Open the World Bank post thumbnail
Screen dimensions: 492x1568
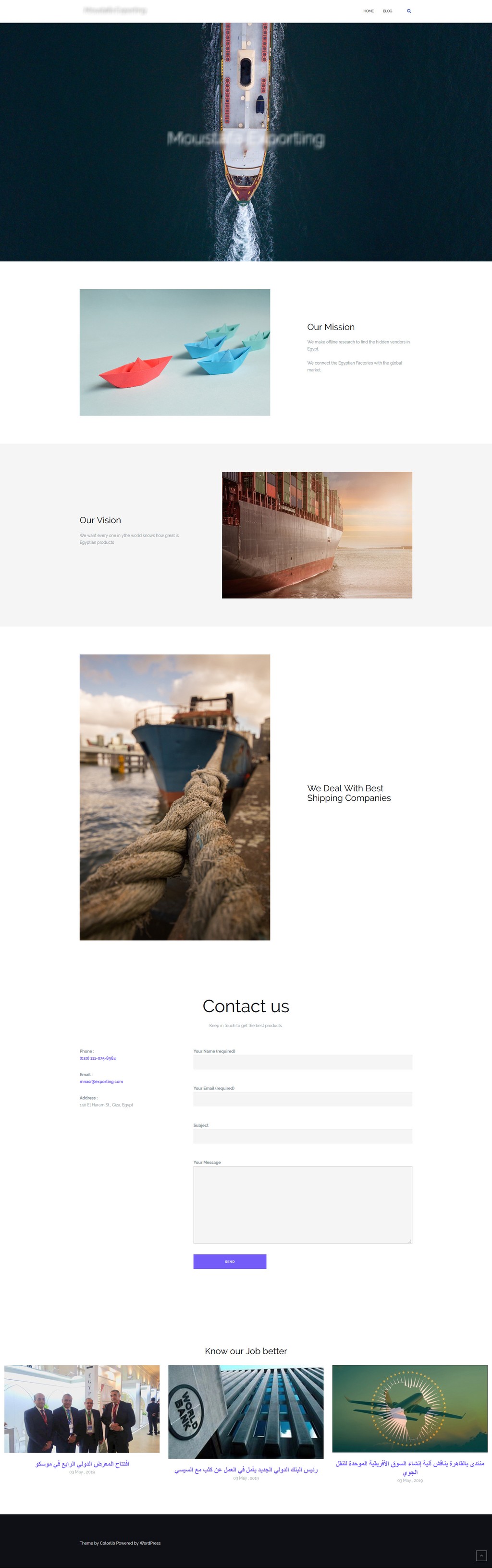(246, 1411)
